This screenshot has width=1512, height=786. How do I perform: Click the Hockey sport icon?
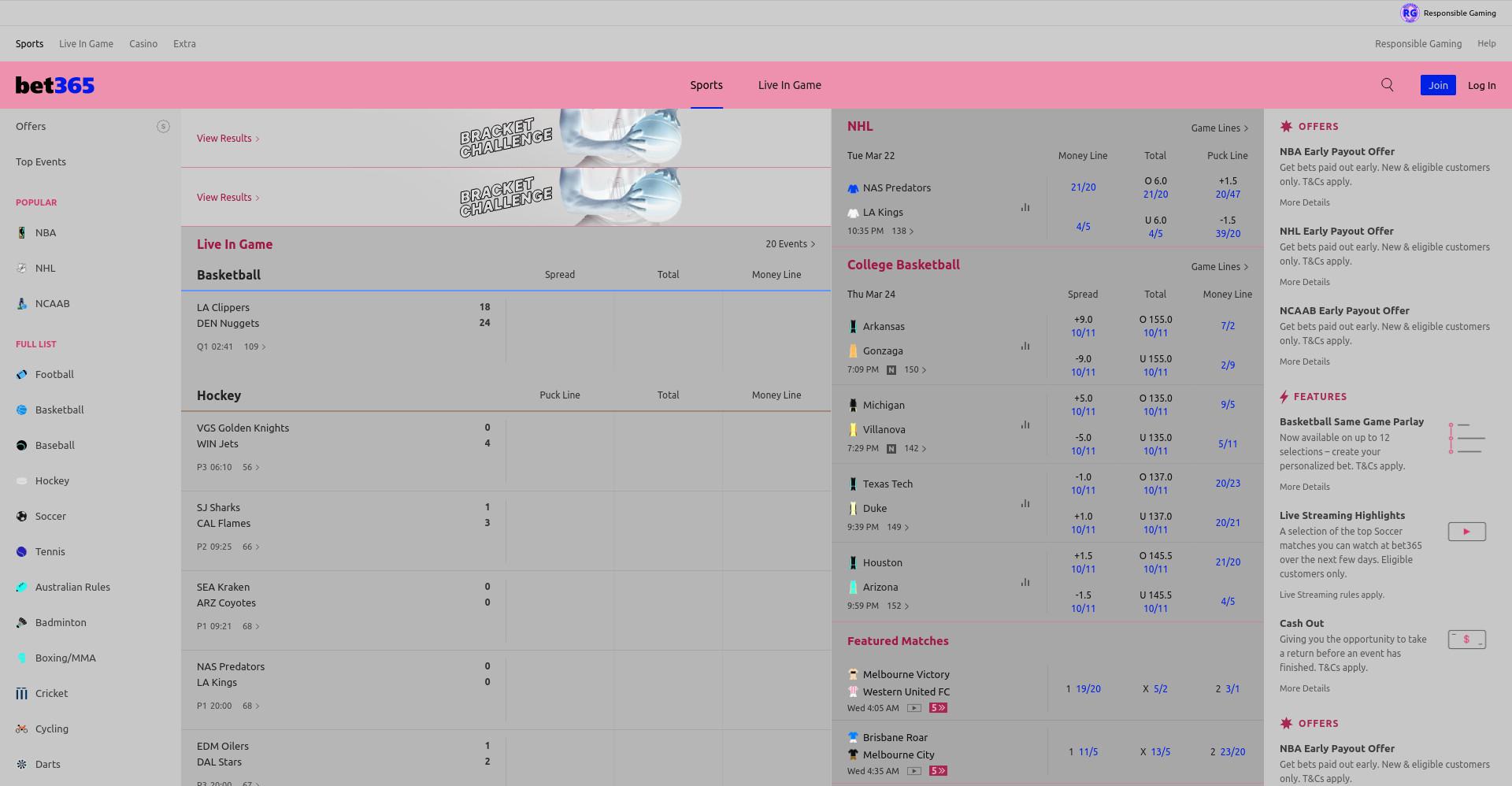[x=21, y=480]
